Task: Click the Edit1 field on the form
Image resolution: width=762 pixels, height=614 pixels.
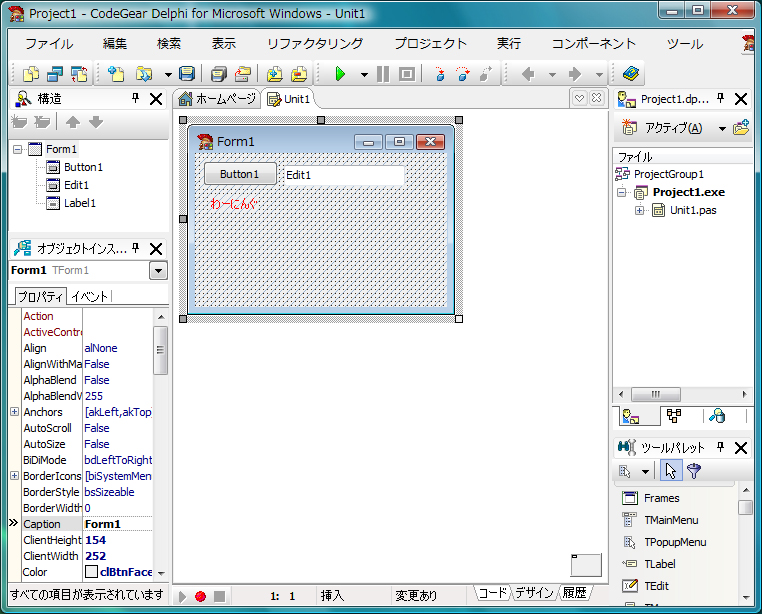Action: 343,175
